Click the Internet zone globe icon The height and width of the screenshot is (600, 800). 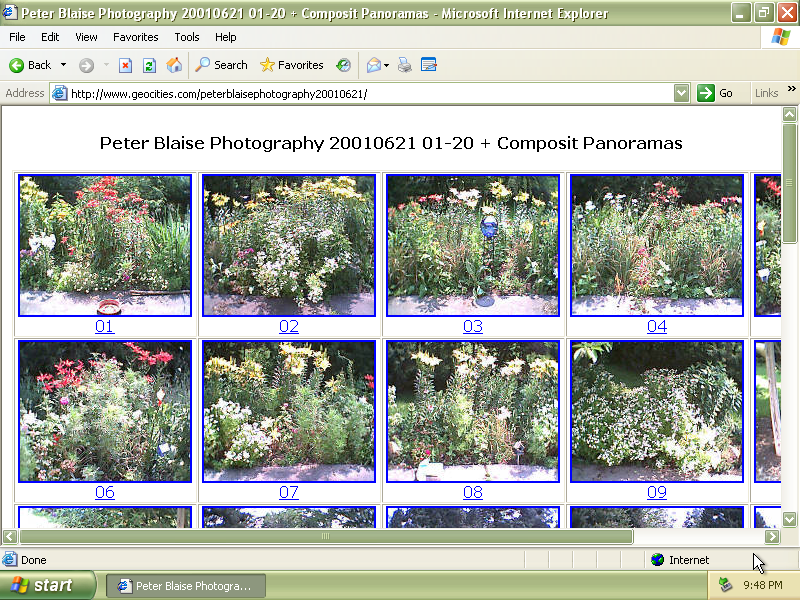tap(658, 560)
